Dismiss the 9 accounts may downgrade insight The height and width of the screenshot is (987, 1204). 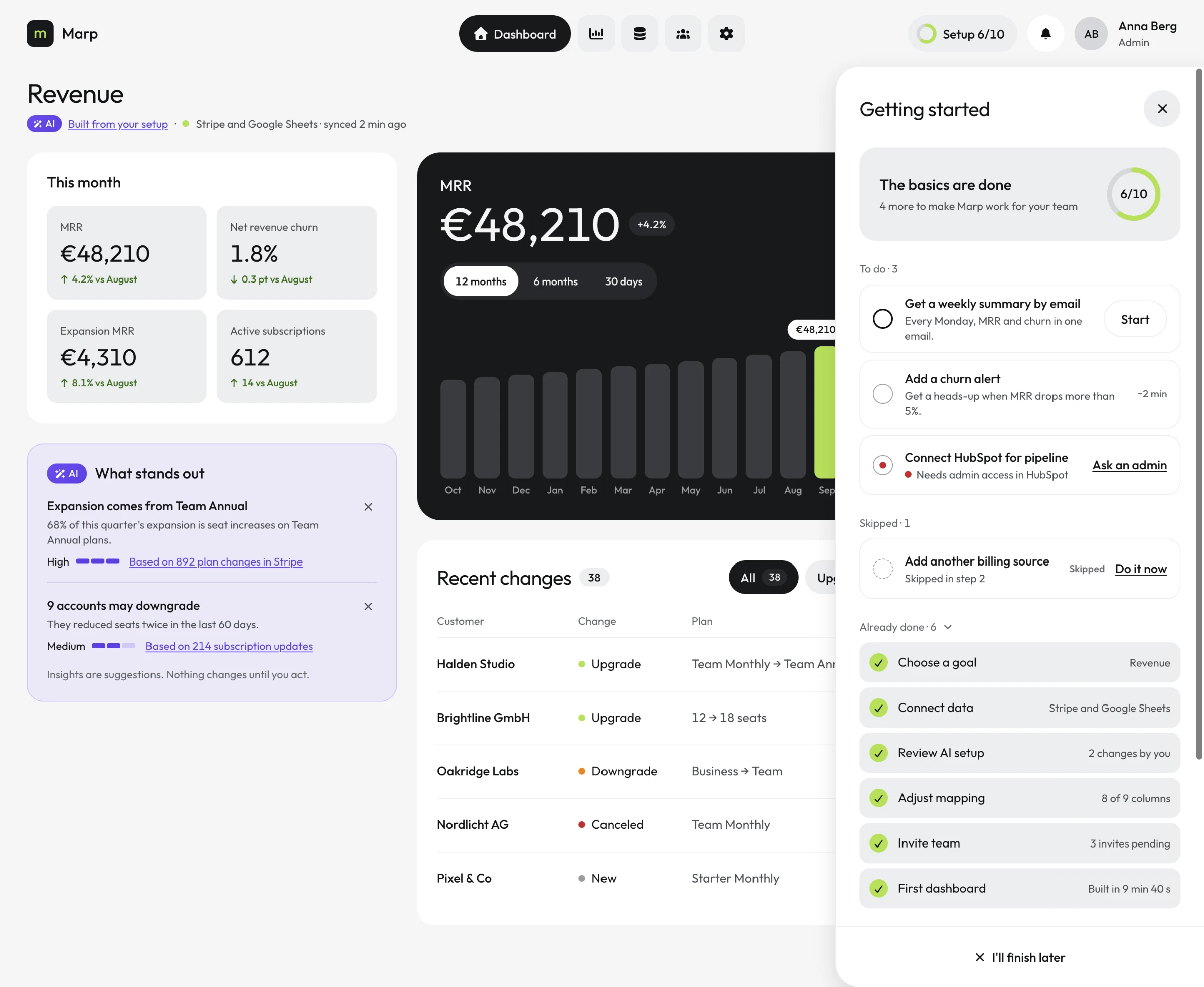[x=368, y=606]
